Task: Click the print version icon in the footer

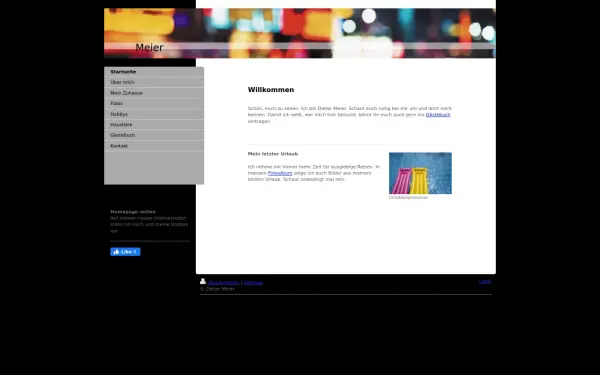Action: click(203, 281)
